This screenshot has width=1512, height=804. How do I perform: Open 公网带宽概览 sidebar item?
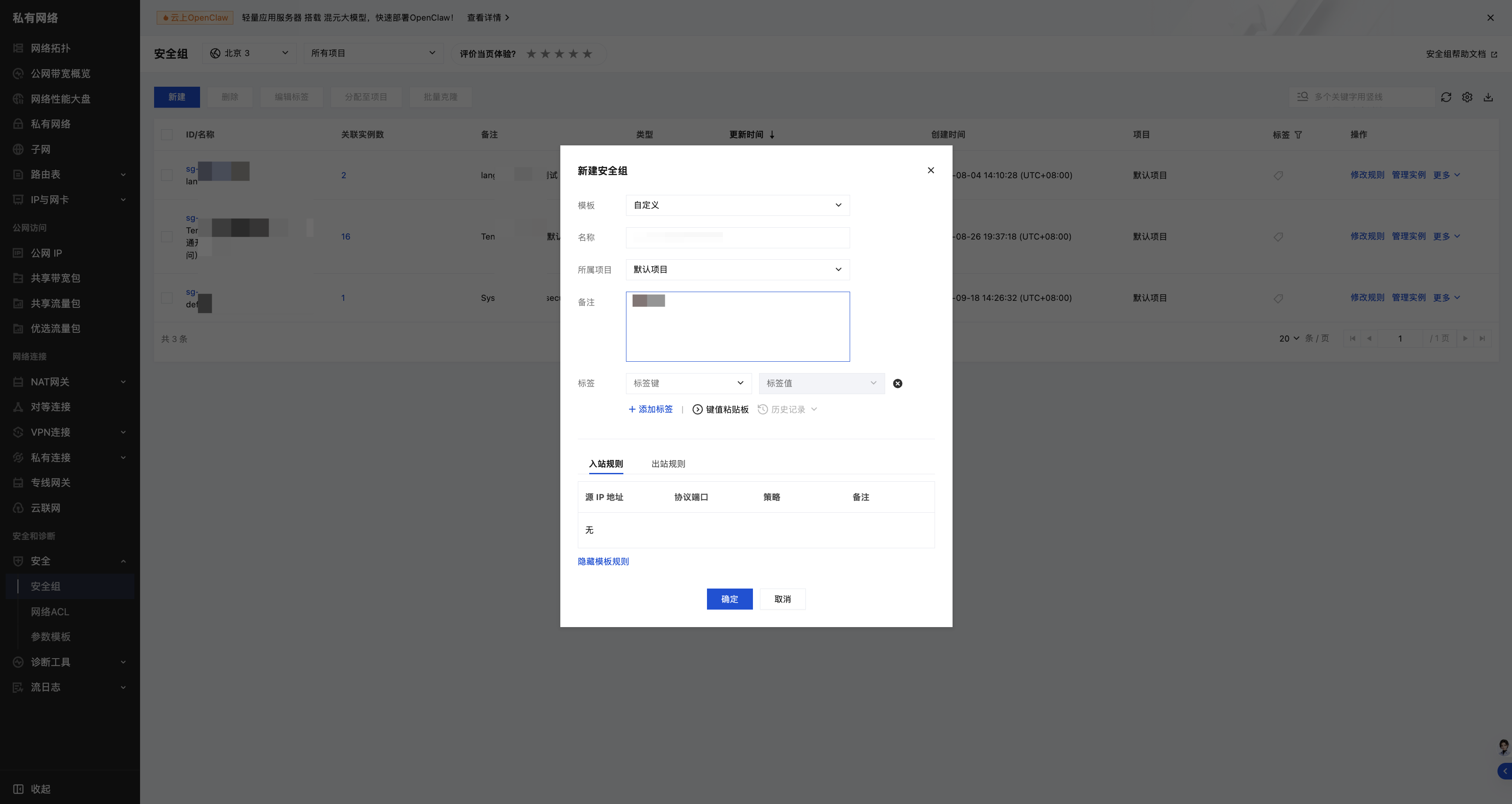[60, 74]
